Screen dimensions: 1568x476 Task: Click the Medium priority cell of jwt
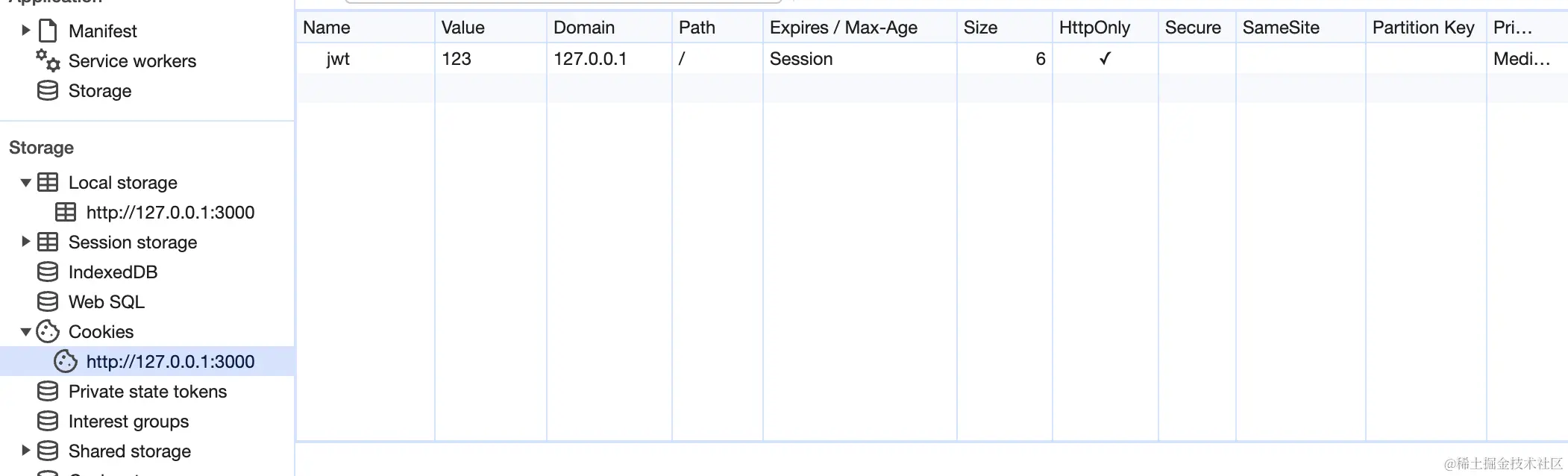click(1527, 58)
